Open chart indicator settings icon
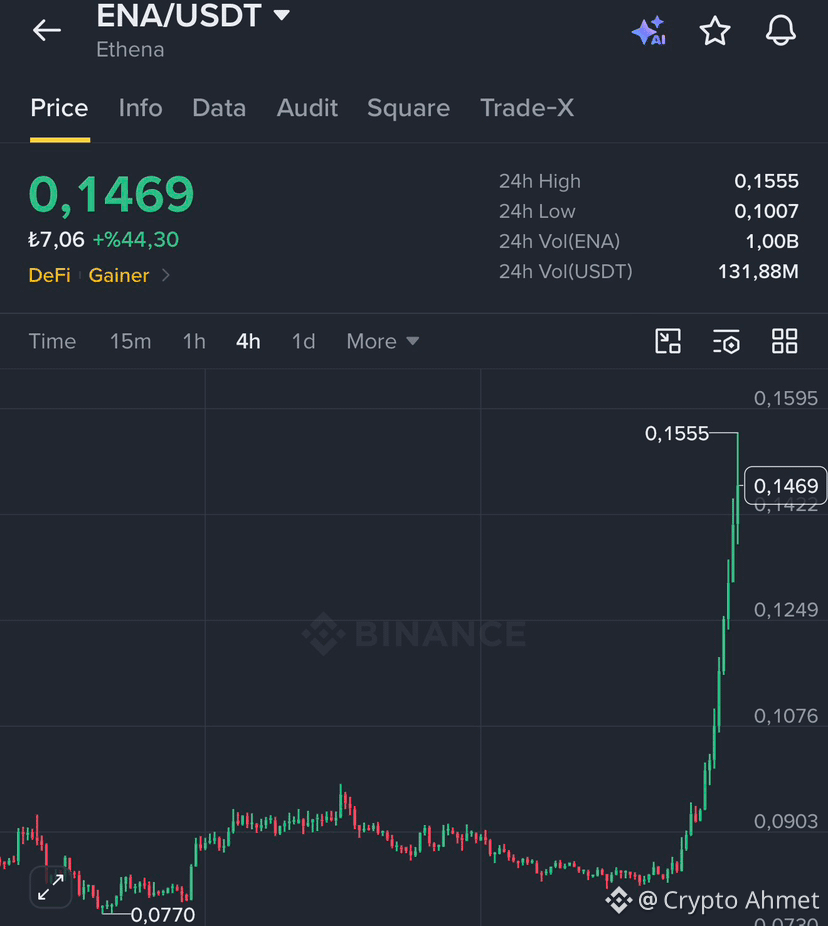 point(726,342)
